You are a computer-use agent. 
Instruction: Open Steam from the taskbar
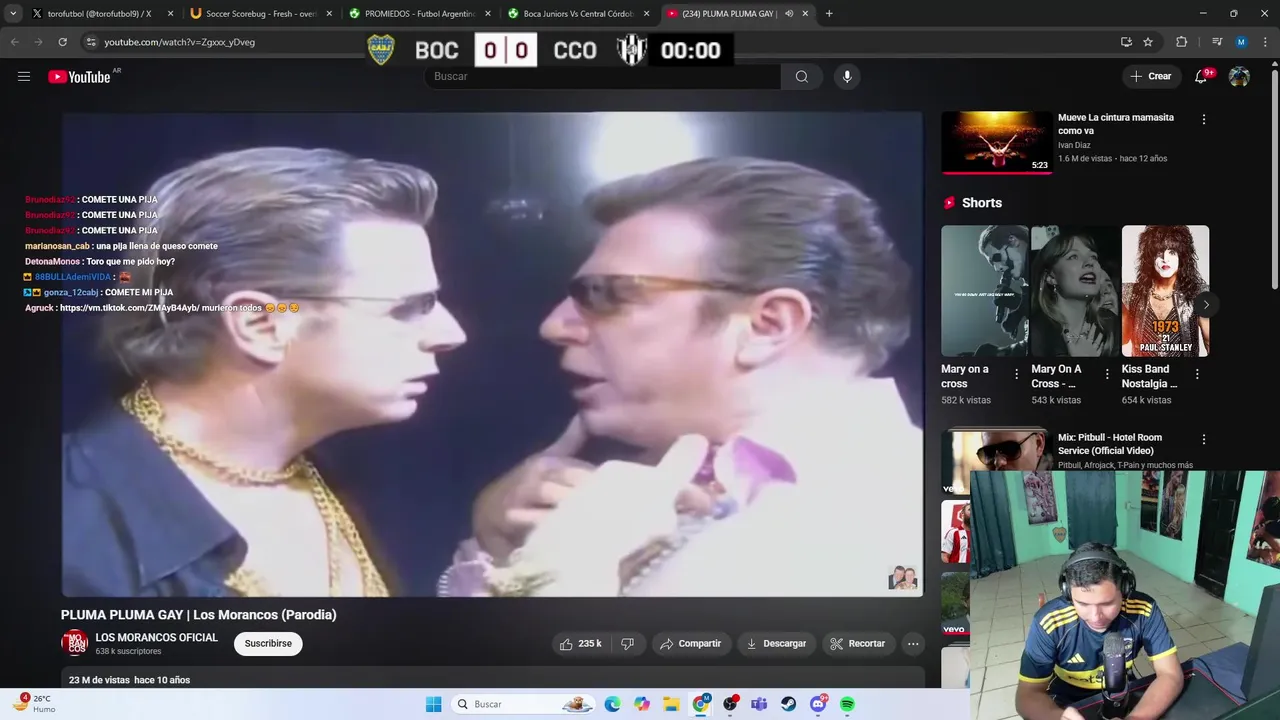click(788, 704)
